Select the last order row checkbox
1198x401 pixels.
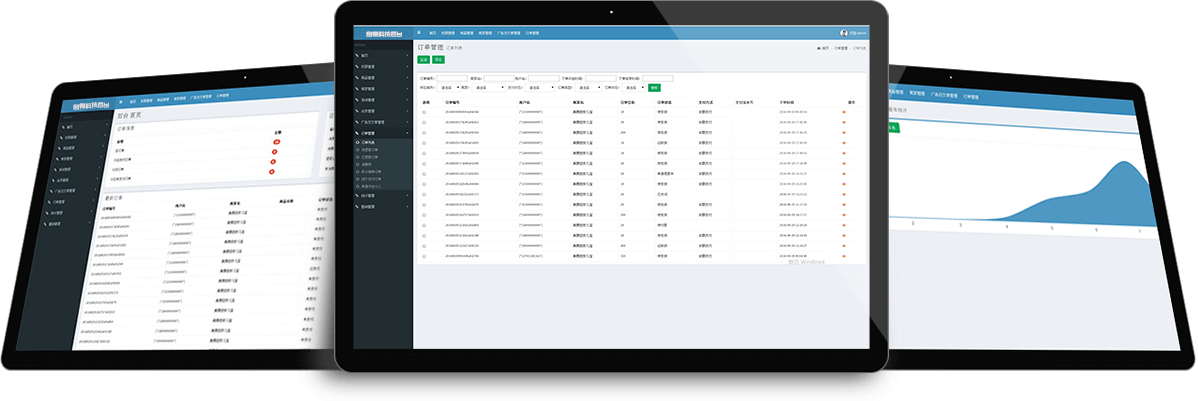424,256
